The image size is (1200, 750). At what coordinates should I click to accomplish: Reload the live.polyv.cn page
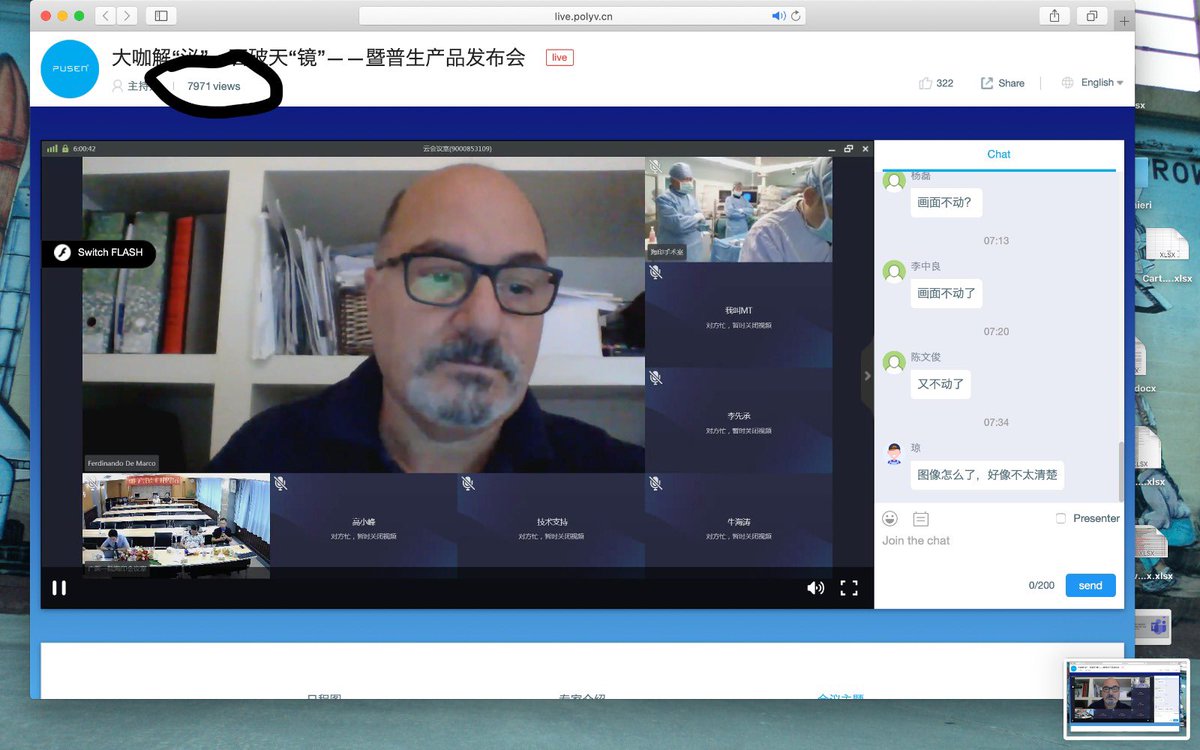796,16
